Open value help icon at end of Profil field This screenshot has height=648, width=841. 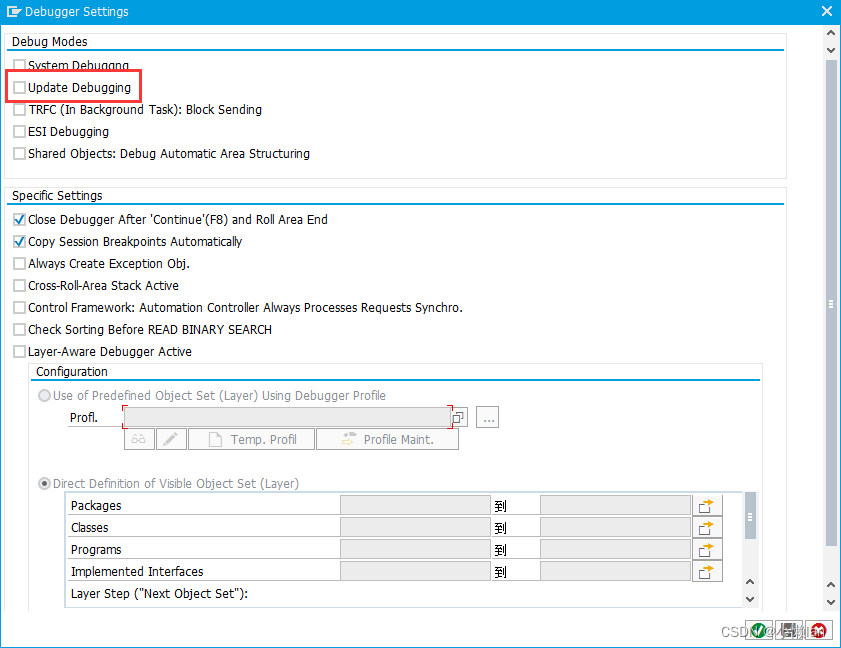[458, 417]
